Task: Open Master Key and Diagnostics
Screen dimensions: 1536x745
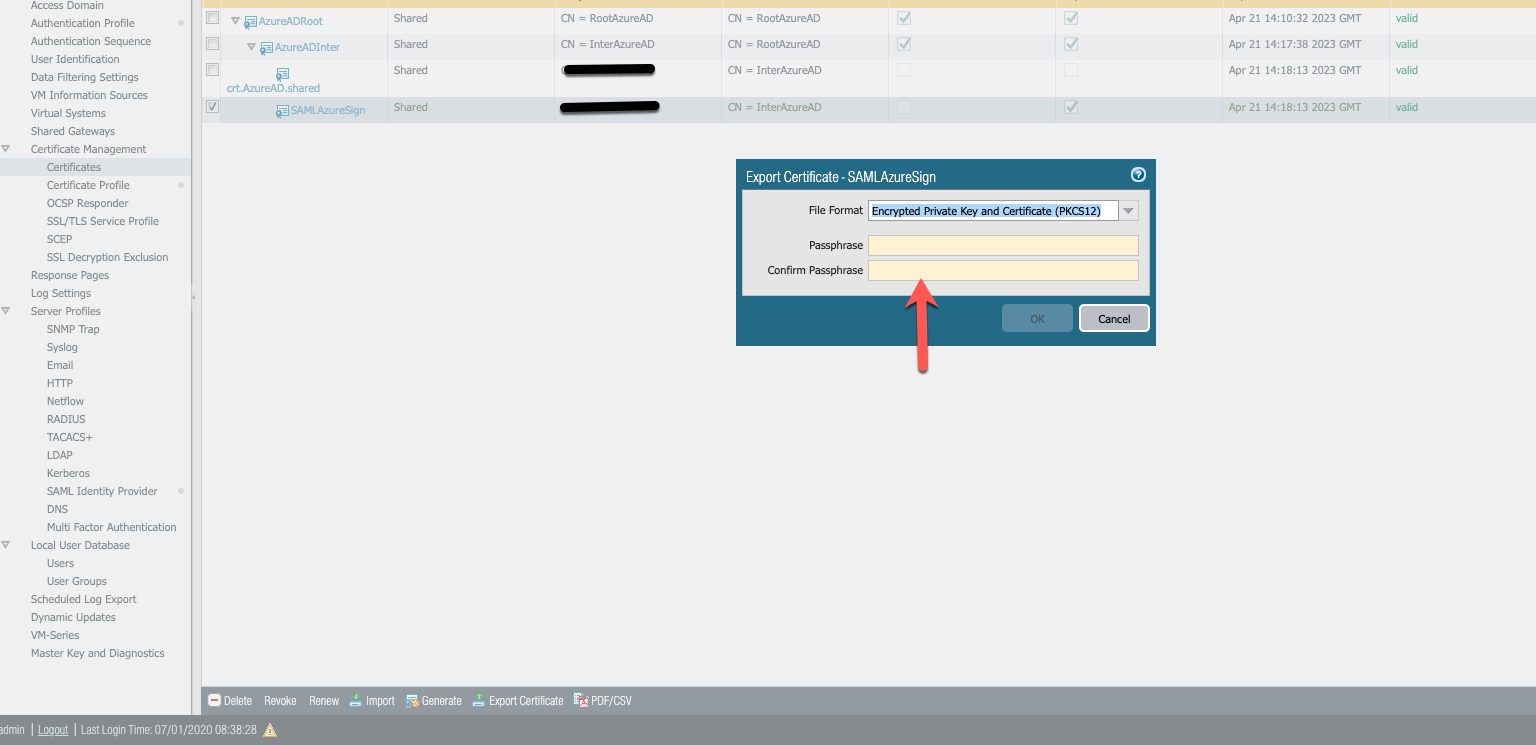Action: coord(97,653)
